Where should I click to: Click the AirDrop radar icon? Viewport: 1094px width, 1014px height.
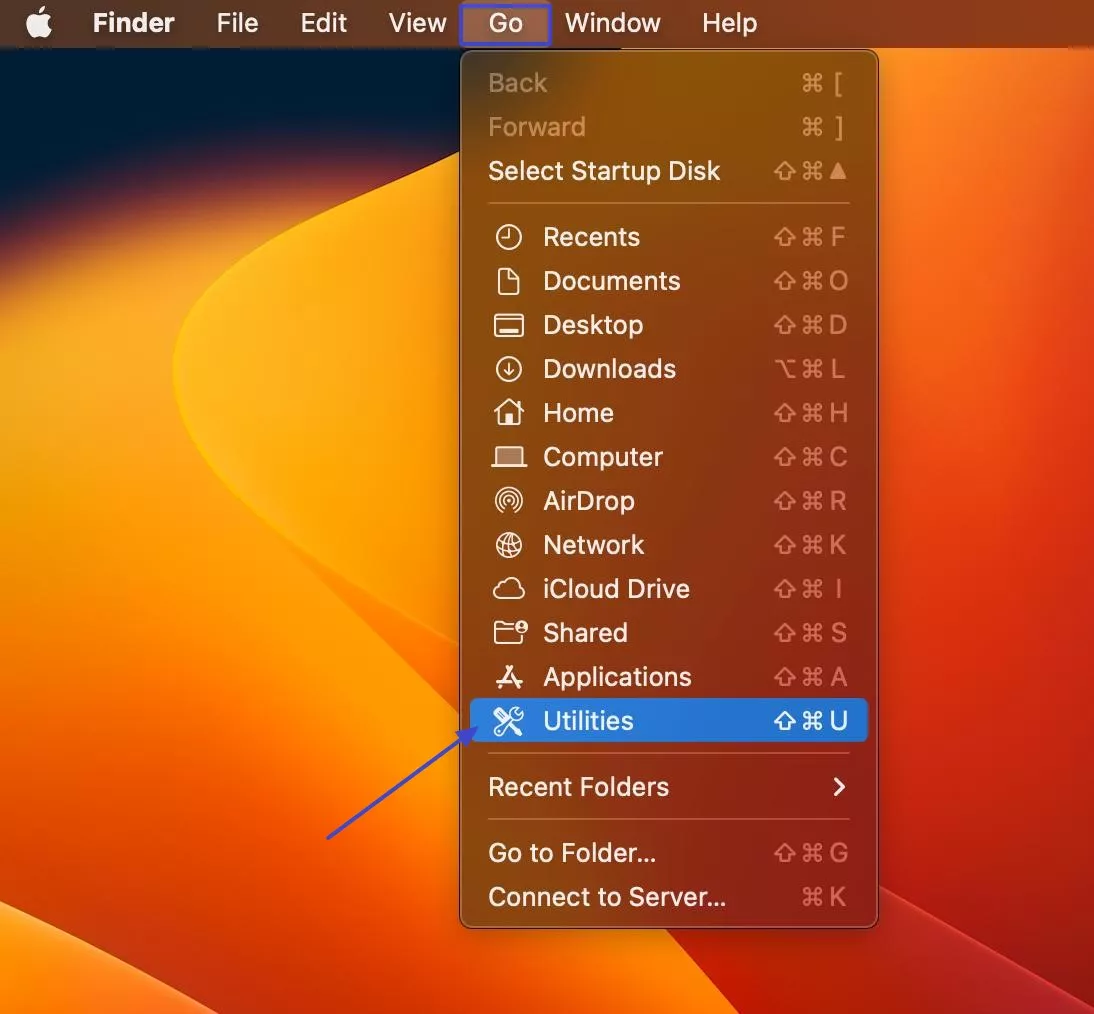pos(509,501)
